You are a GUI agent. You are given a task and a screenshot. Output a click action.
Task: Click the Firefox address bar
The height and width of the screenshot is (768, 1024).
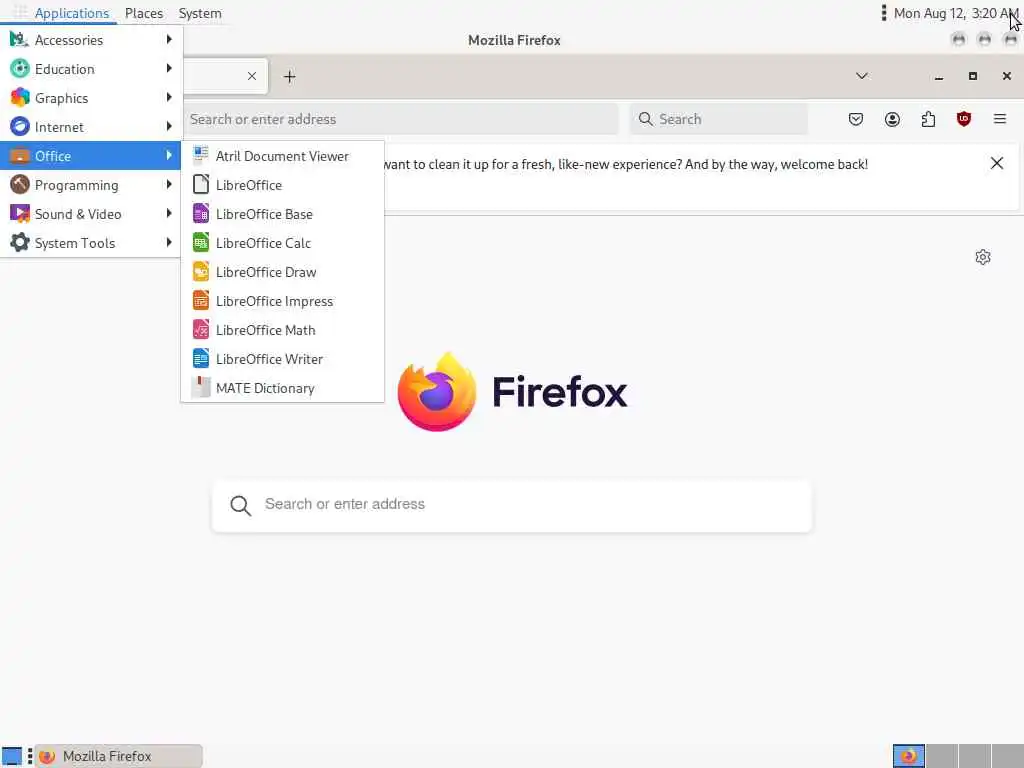(x=400, y=119)
